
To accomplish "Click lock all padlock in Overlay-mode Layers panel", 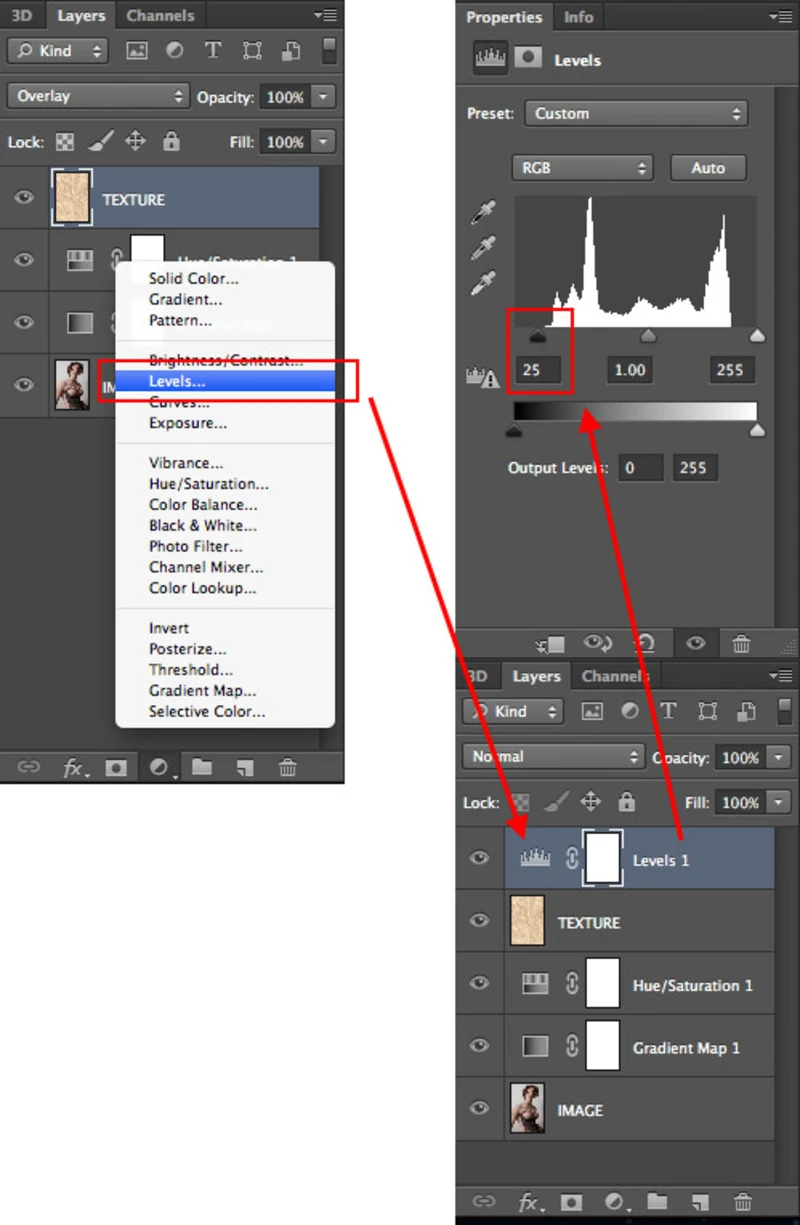I will 171,141.
